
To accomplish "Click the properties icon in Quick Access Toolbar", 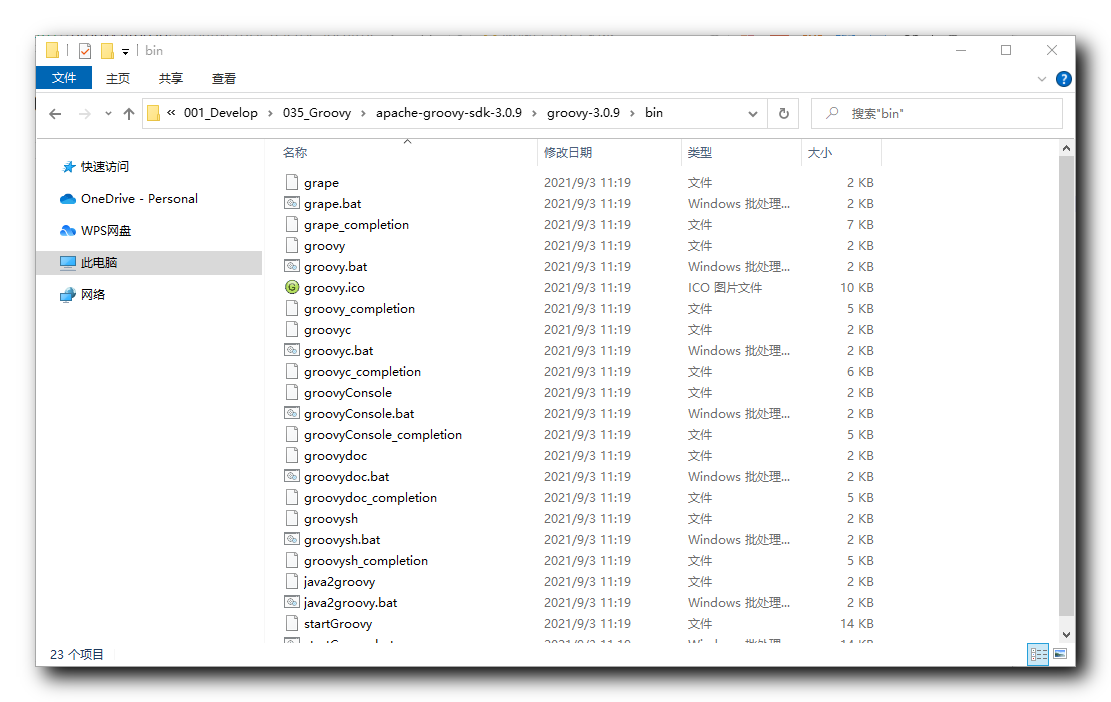I will [84, 51].
